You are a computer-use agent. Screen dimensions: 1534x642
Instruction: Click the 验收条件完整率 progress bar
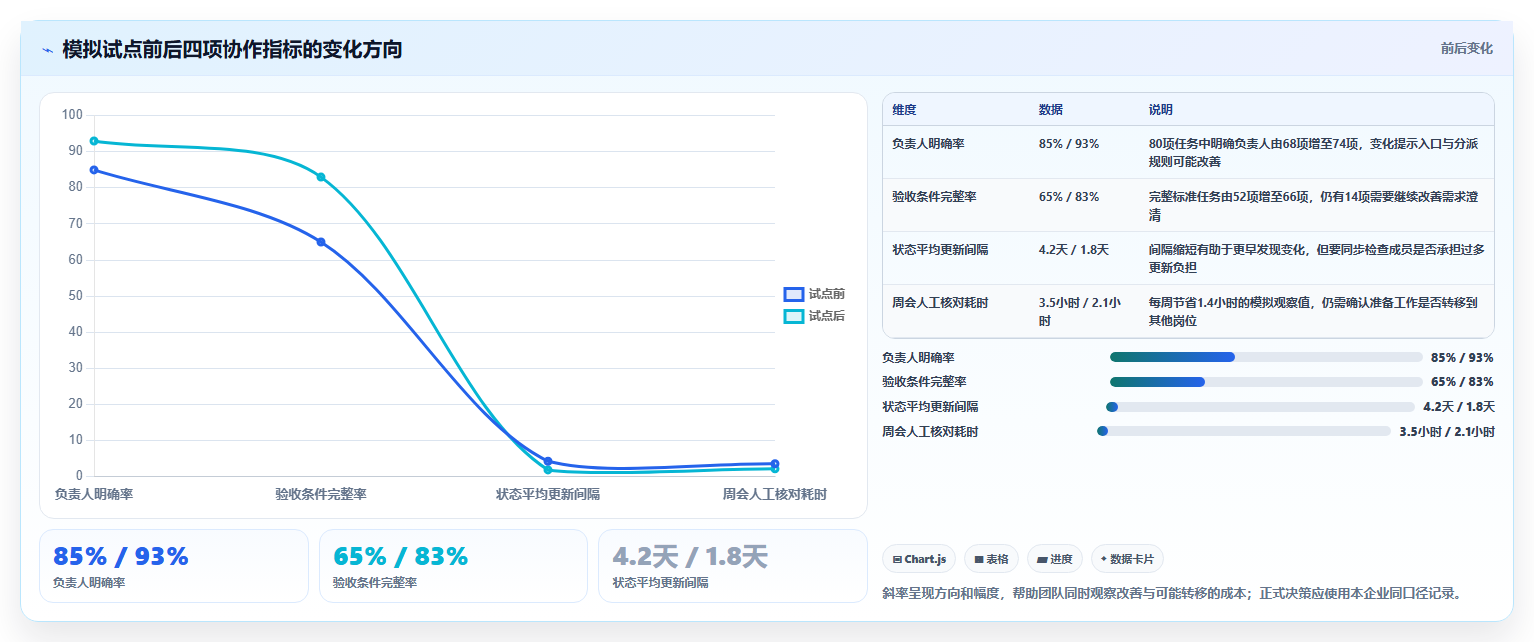(x=1266, y=382)
